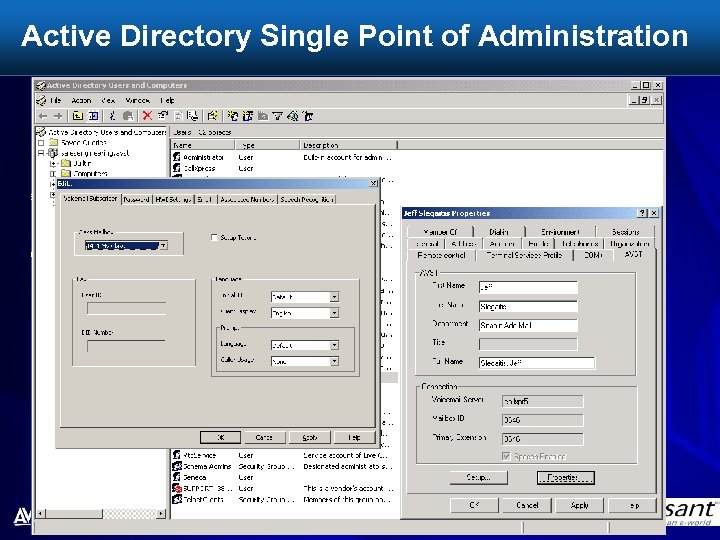This screenshot has width=720, height=540.
Task: Click the Up one level folder icon
Action: click(x=78, y=116)
